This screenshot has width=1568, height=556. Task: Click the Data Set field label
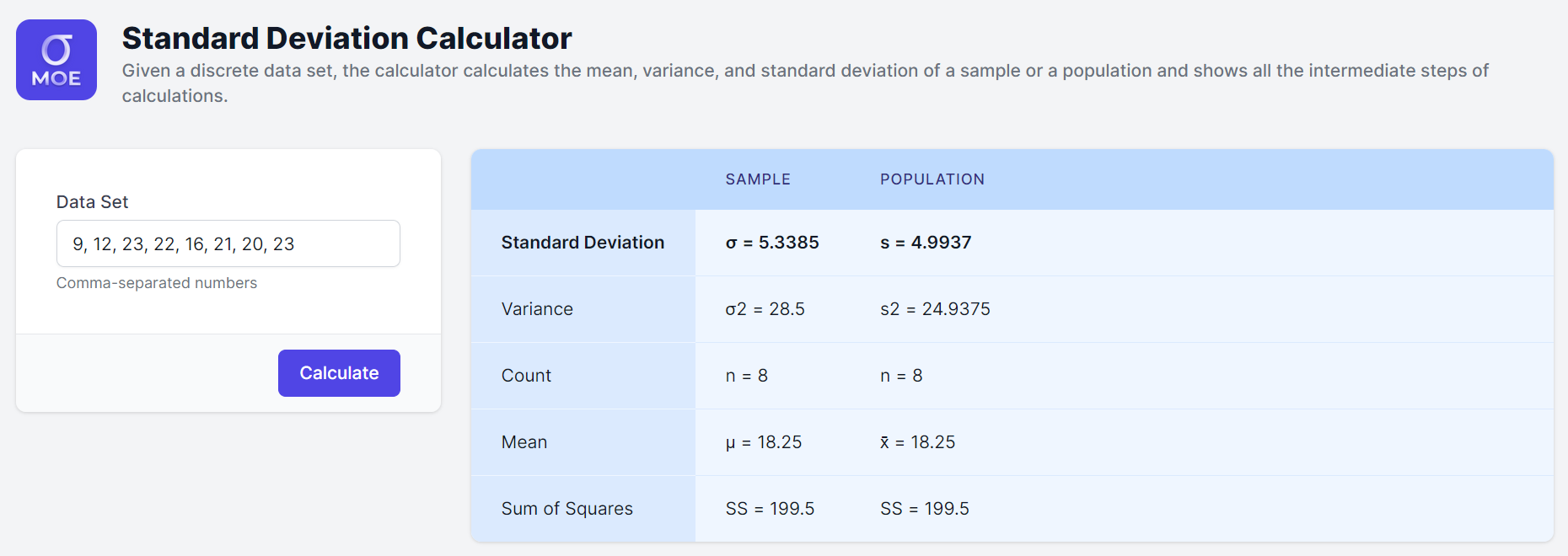92,202
